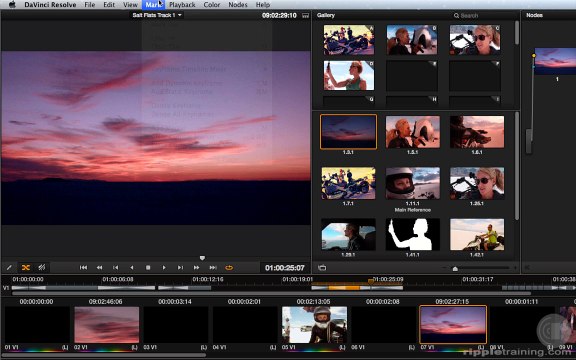Select still 1.25.1 in gallery
576x360 pixels.
477,183
